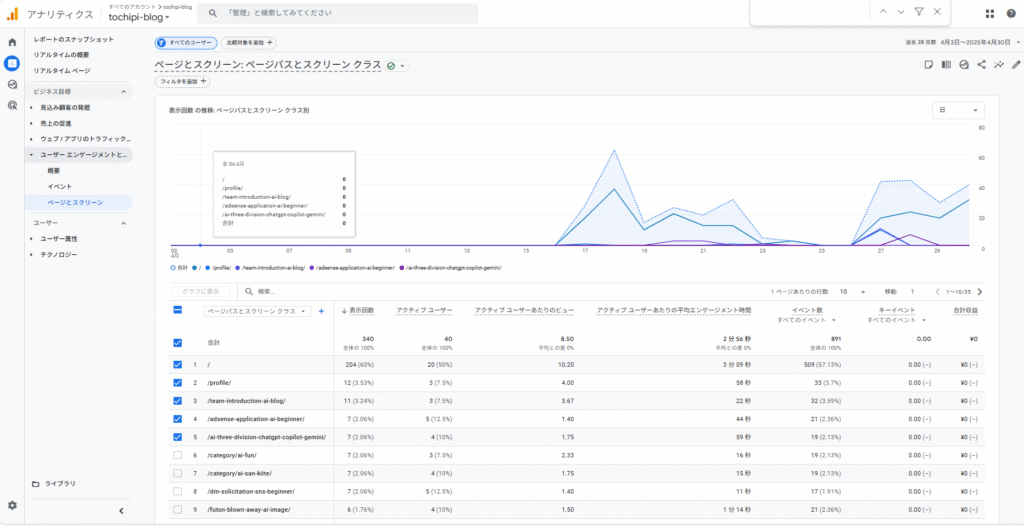Uncheck the /ai-three-division-chatgpt-copilot-gemini/ checkbox

[x=177, y=437]
